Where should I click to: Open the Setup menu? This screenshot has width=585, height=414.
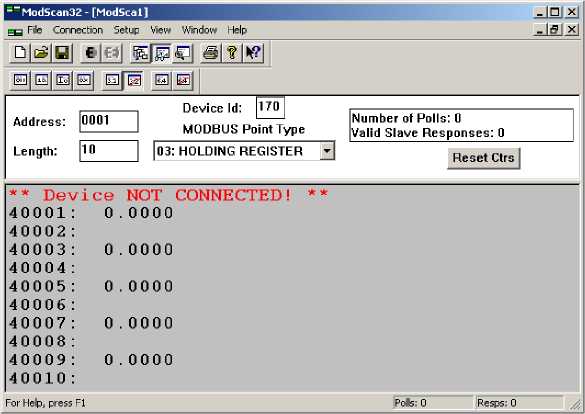(126, 30)
